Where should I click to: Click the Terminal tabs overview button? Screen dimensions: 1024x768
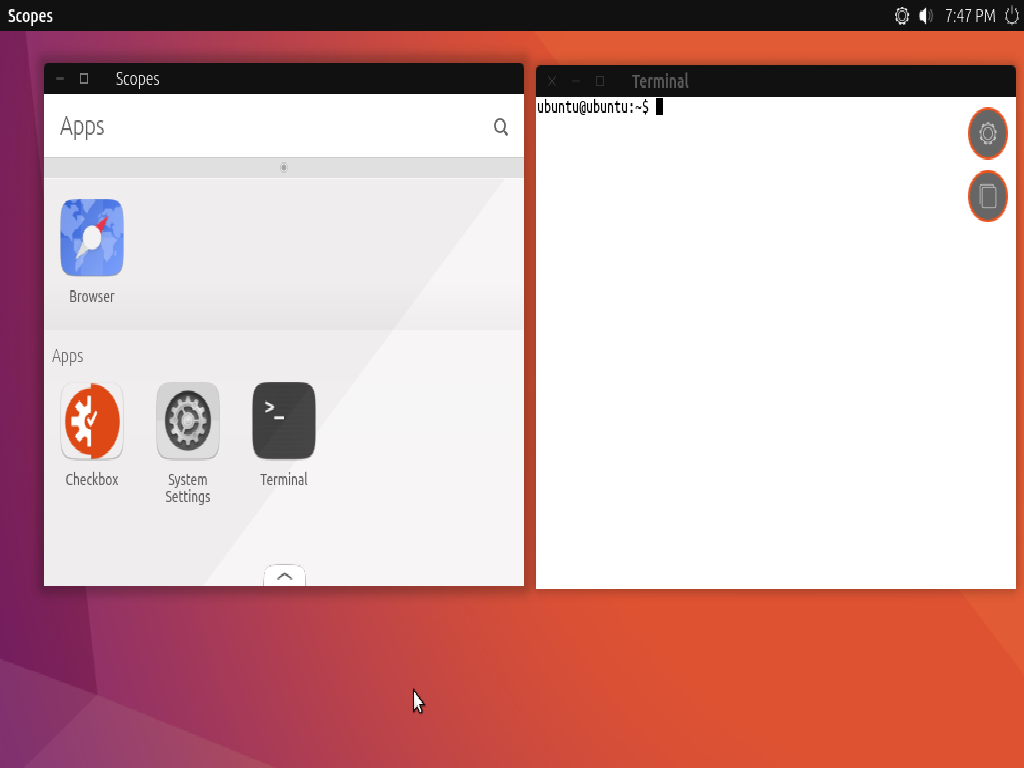[987, 196]
